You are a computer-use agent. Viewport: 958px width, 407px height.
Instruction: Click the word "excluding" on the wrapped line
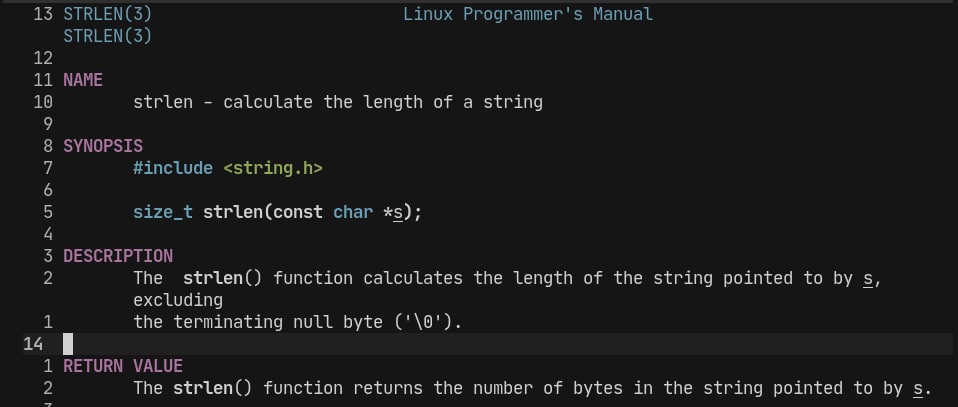178,300
